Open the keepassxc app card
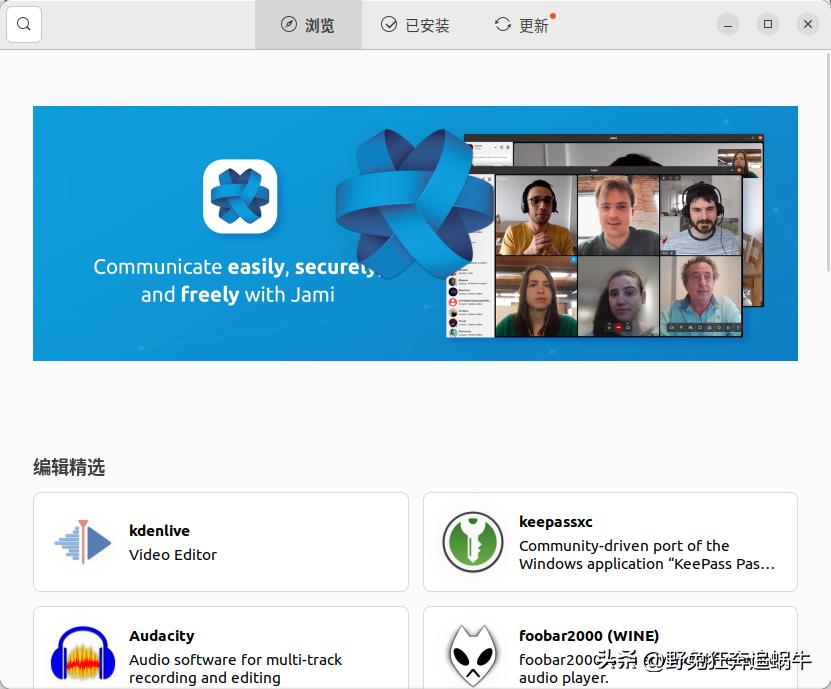The width and height of the screenshot is (831, 689). (611, 542)
